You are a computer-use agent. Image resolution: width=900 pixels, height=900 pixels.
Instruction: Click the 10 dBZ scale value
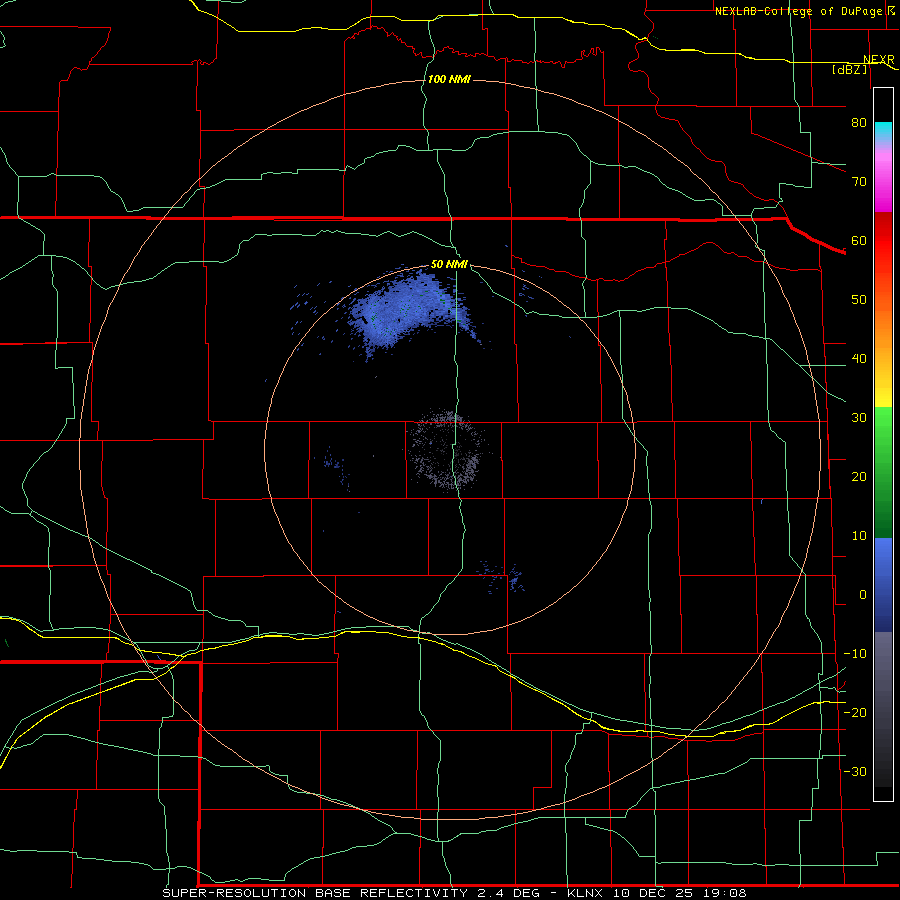click(x=859, y=536)
